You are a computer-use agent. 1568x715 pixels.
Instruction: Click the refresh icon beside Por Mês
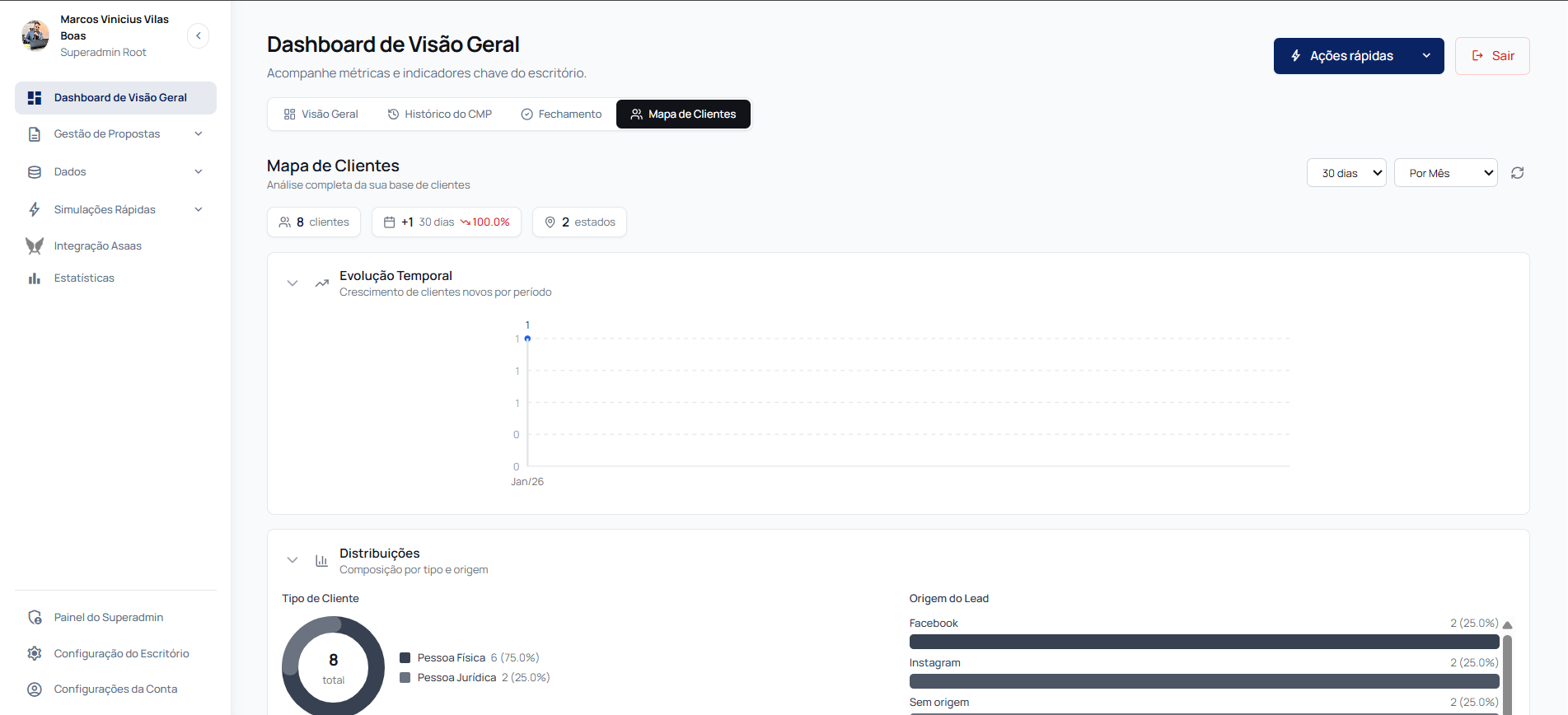1517,173
